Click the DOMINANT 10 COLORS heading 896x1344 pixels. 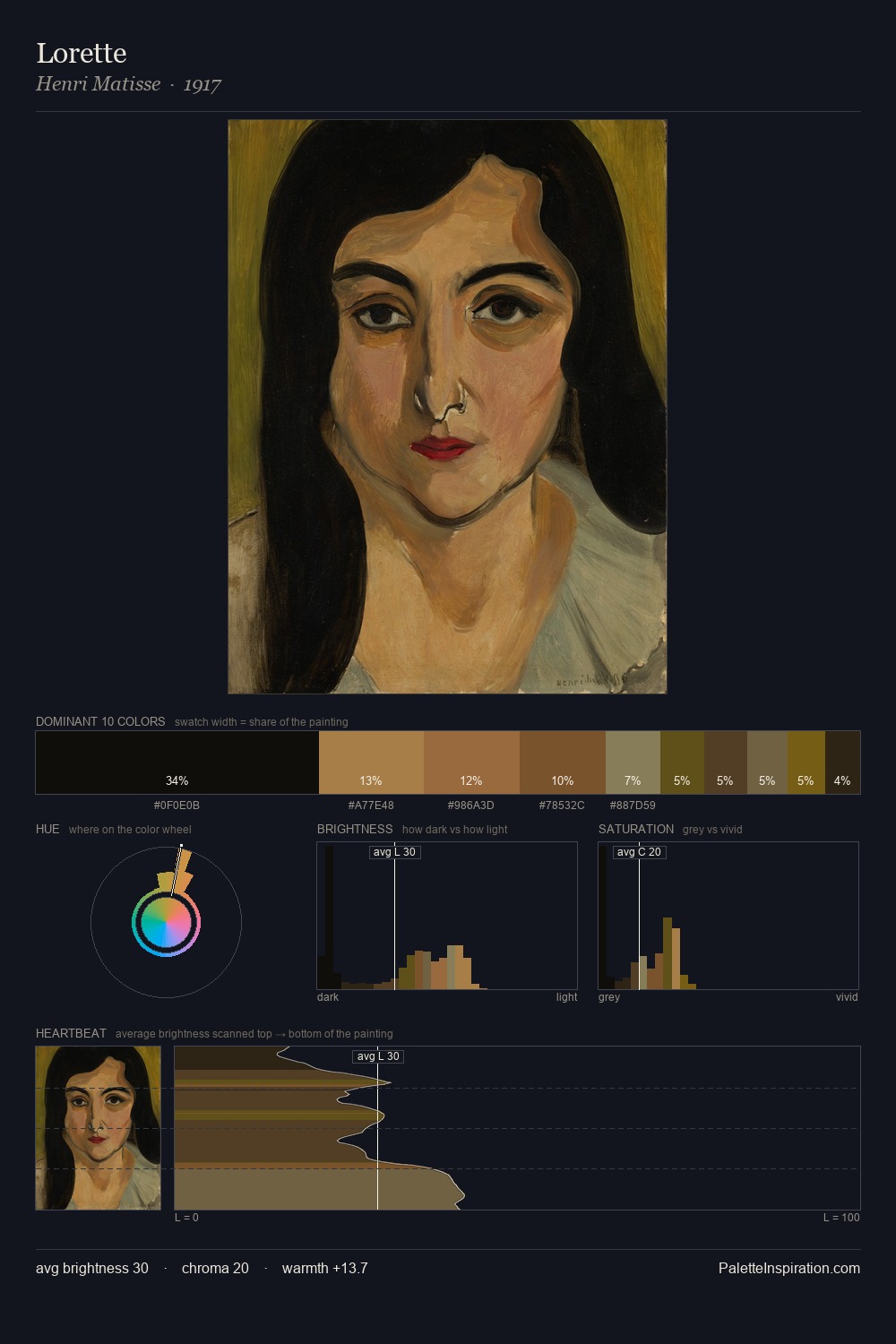click(100, 721)
